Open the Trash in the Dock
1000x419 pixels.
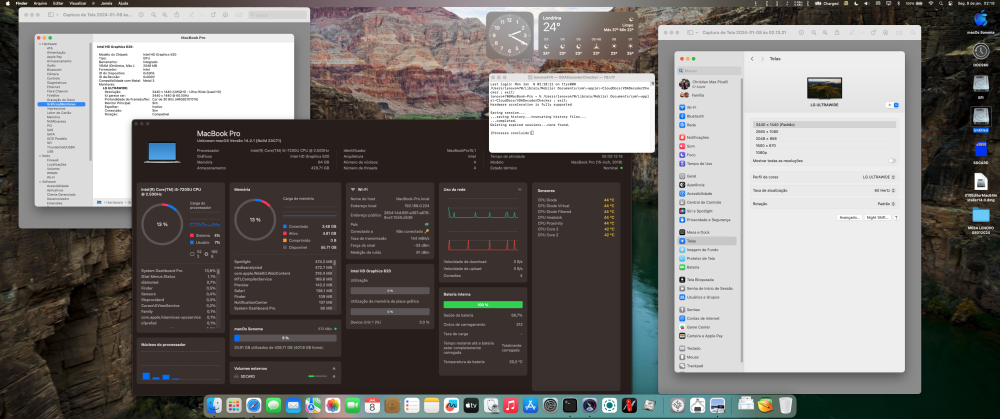[x=786, y=405]
